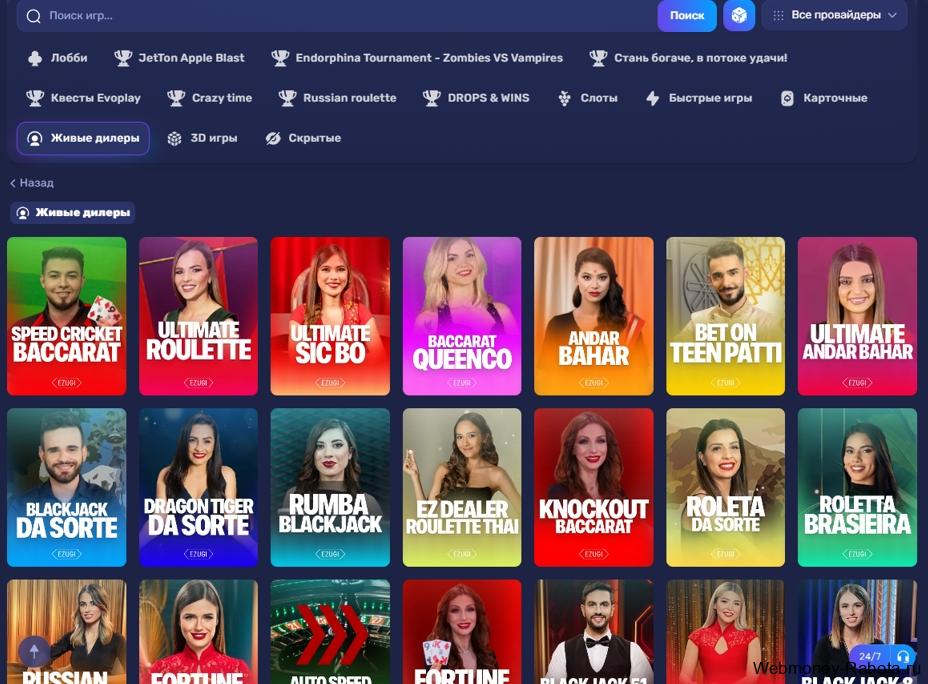Open JetTon Apple Blast tournament
The image size is (928, 684).
click(179, 58)
